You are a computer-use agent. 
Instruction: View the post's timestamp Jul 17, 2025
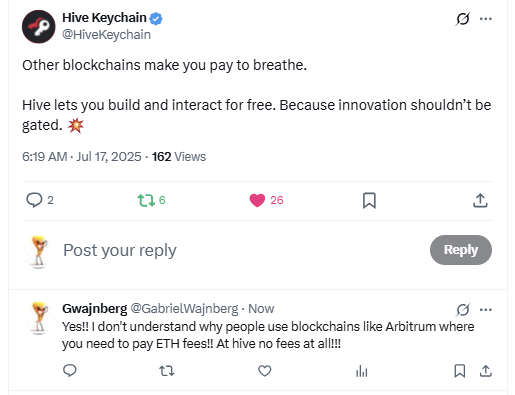(x=109, y=157)
